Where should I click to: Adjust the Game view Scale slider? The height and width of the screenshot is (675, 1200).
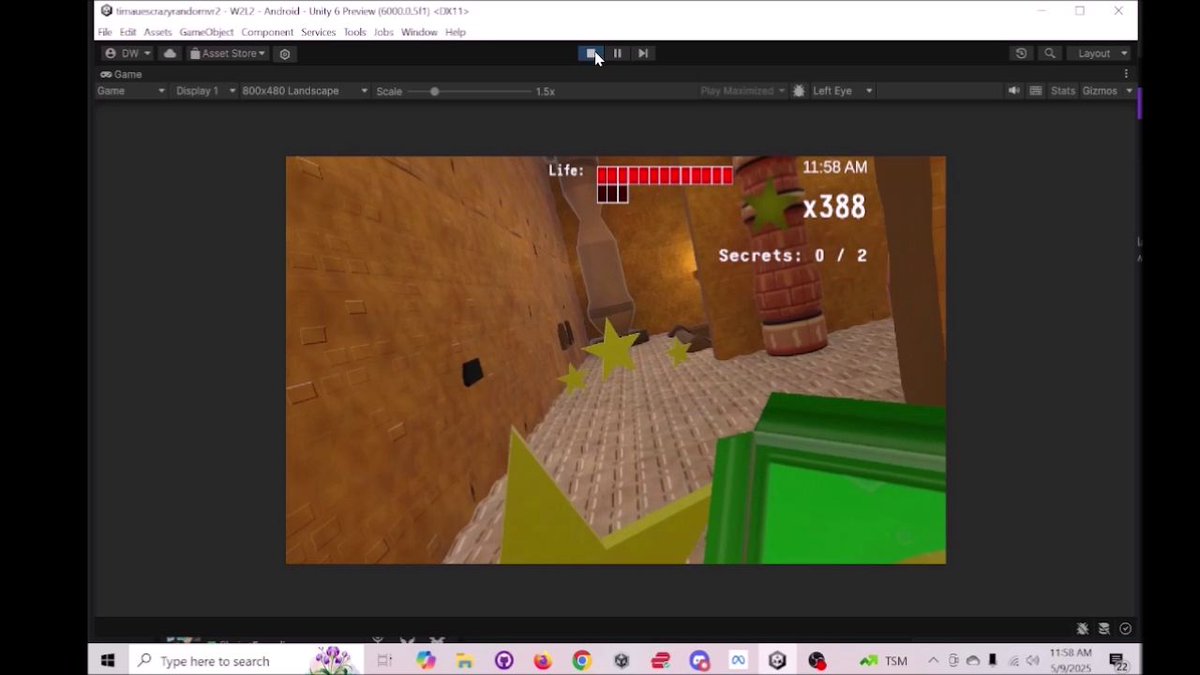434,90
